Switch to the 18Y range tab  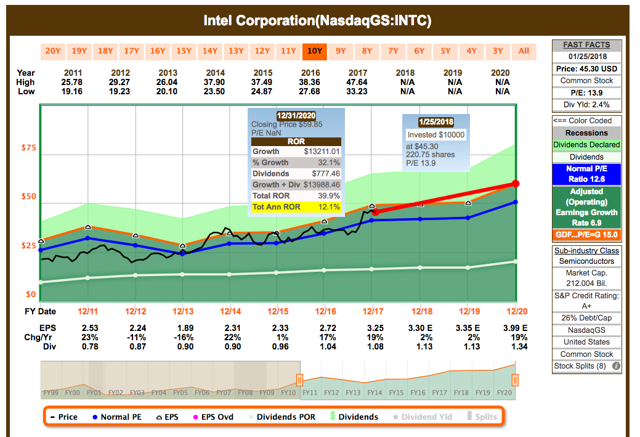(105, 51)
